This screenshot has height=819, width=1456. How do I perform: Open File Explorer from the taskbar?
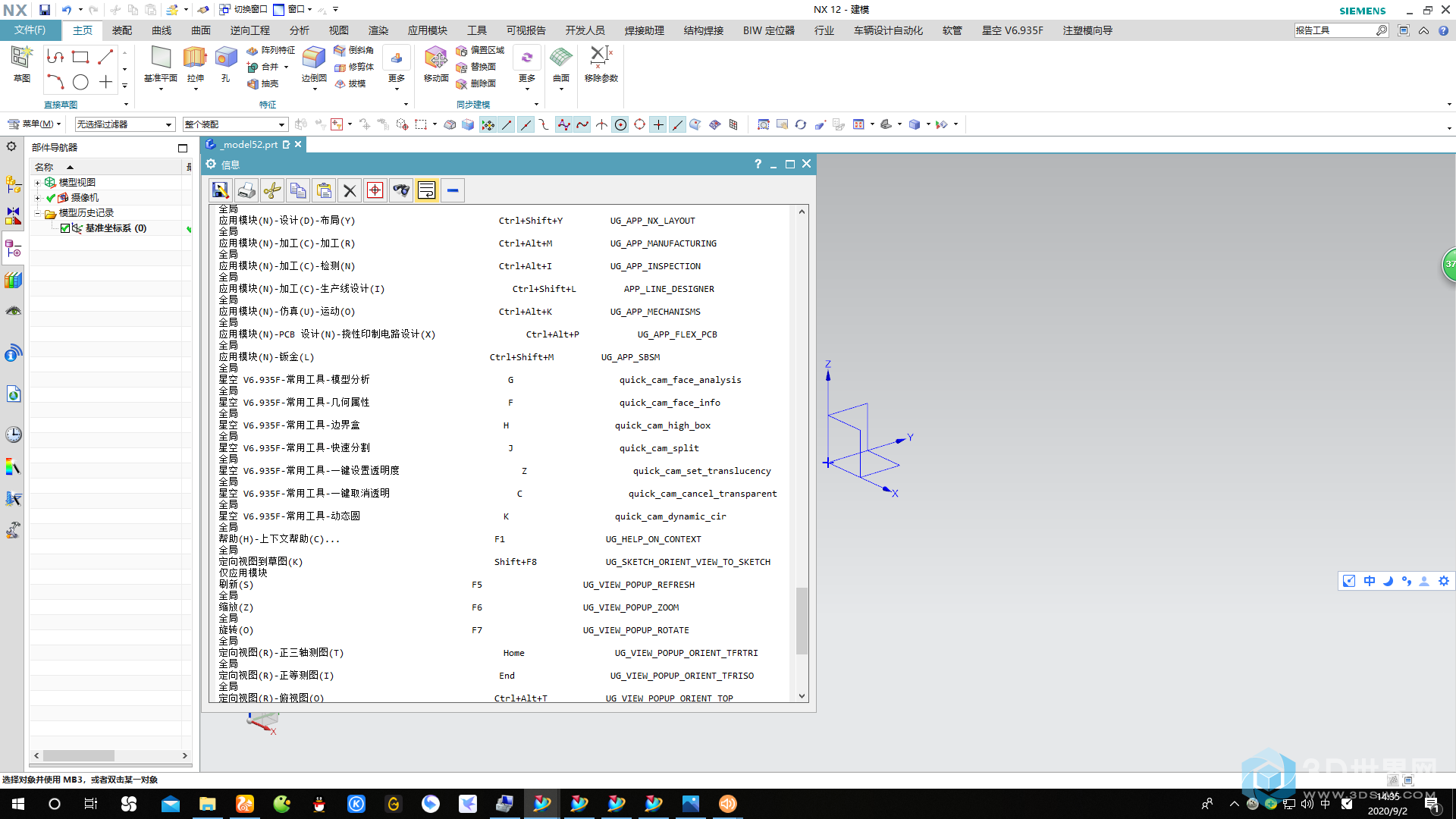207,804
